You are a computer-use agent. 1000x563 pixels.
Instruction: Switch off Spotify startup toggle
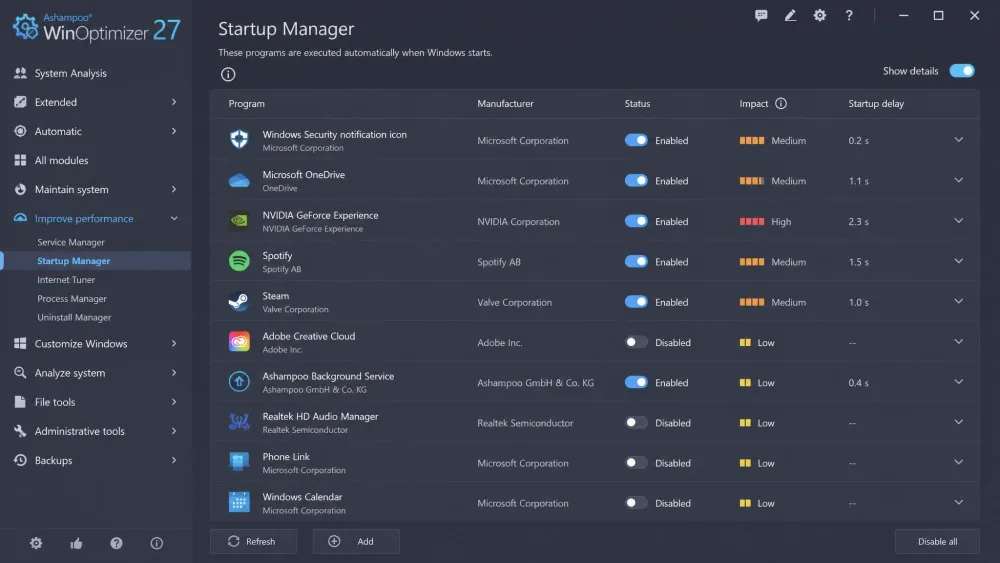(x=636, y=261)
